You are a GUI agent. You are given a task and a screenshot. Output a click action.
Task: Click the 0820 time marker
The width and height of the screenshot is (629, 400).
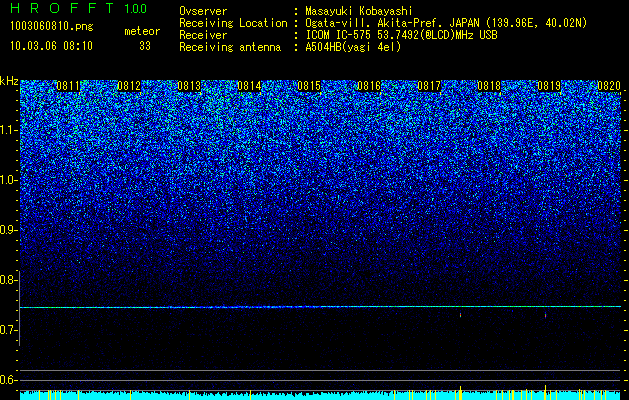click(609, 86)
